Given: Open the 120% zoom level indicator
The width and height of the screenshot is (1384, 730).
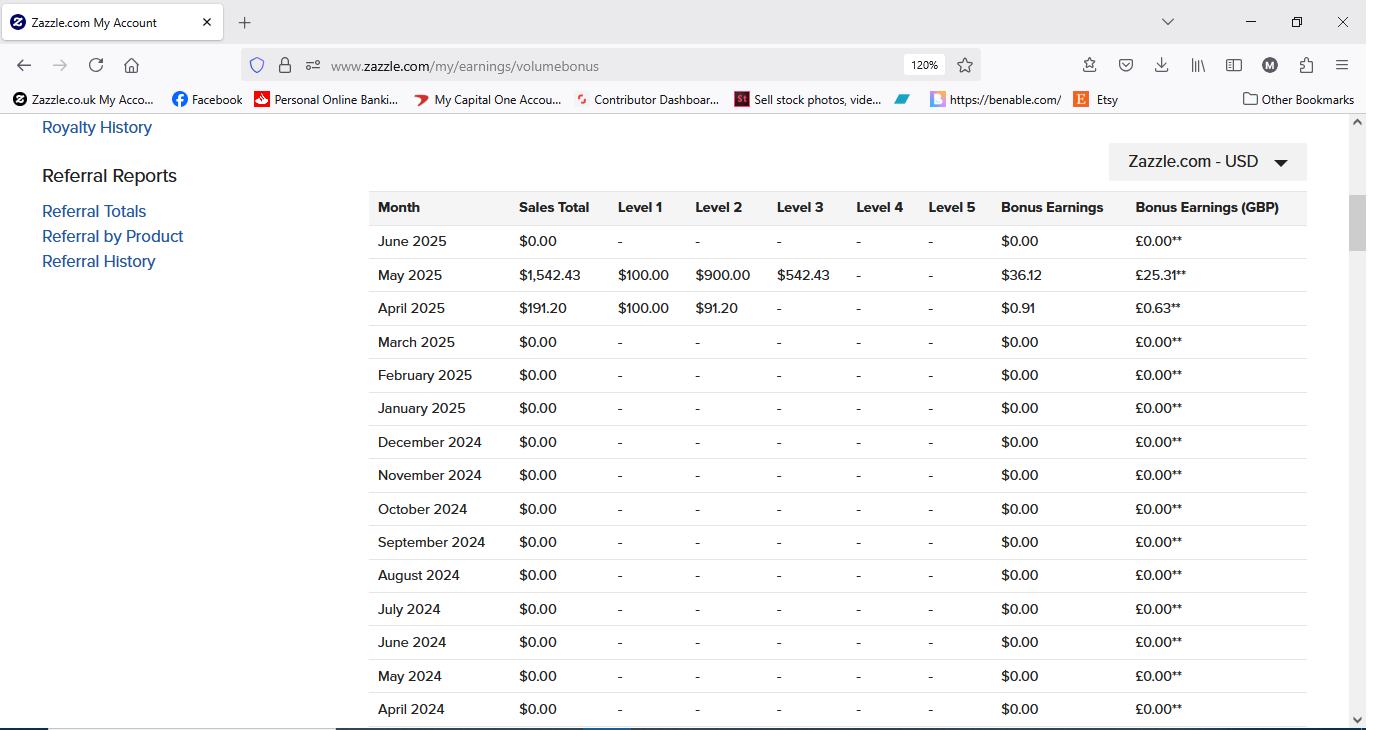Looking at the screenshot, I should click(x=924, y=65).
